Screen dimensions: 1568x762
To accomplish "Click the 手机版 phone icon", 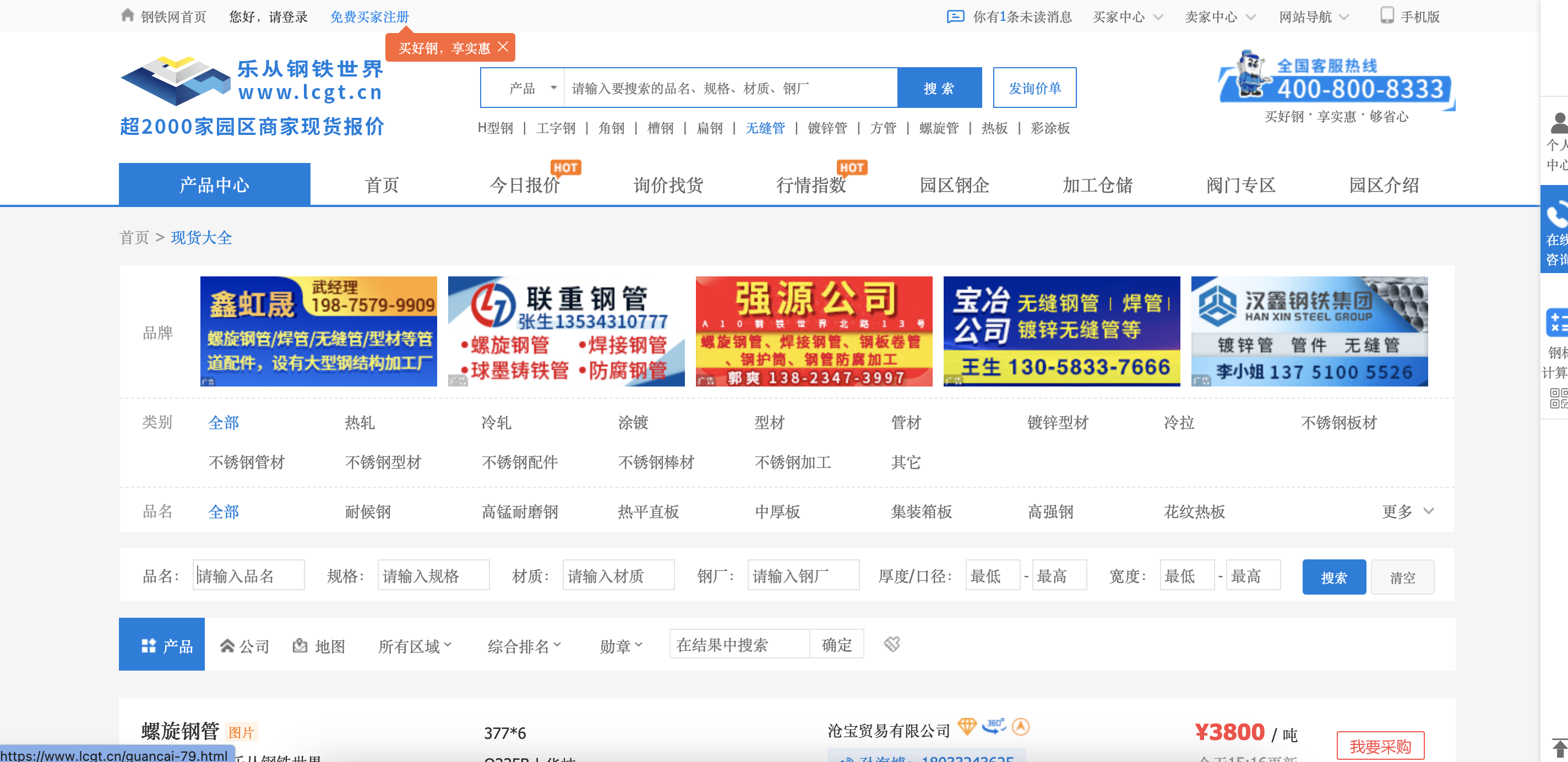I will pyautogui.click(x=1387, y=15).
